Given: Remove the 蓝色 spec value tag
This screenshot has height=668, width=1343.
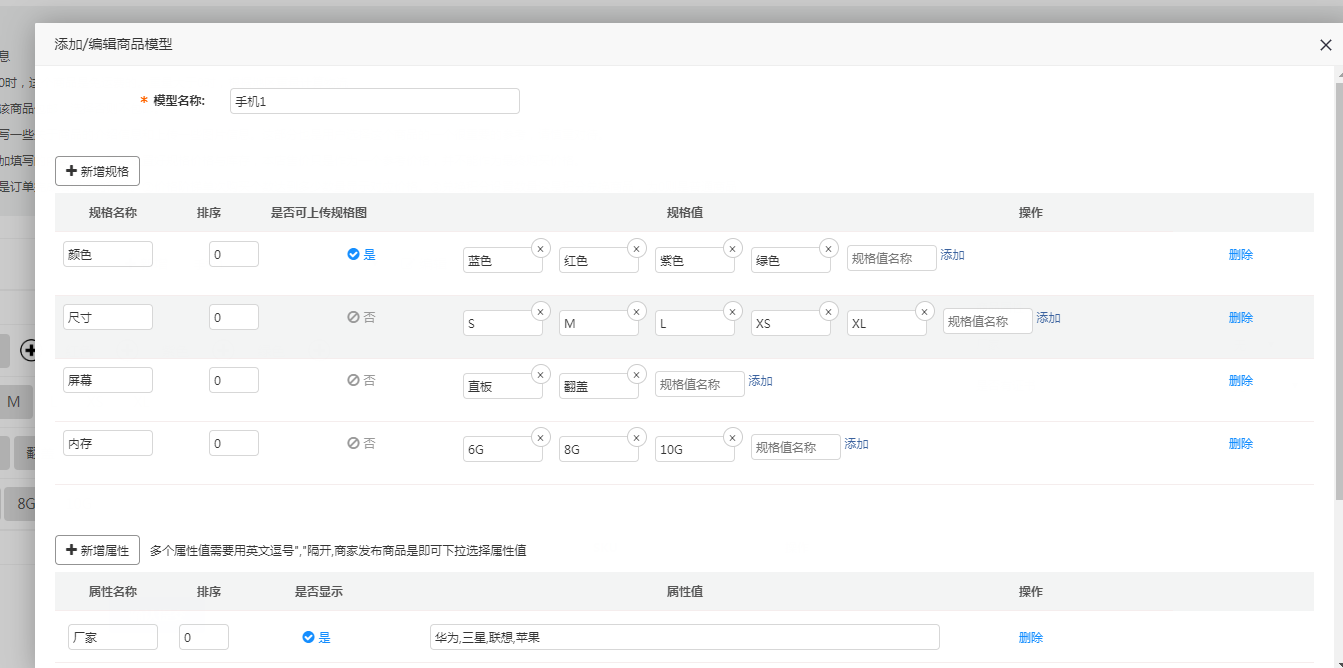Looking at the screenshot, I should click(540, 248).
